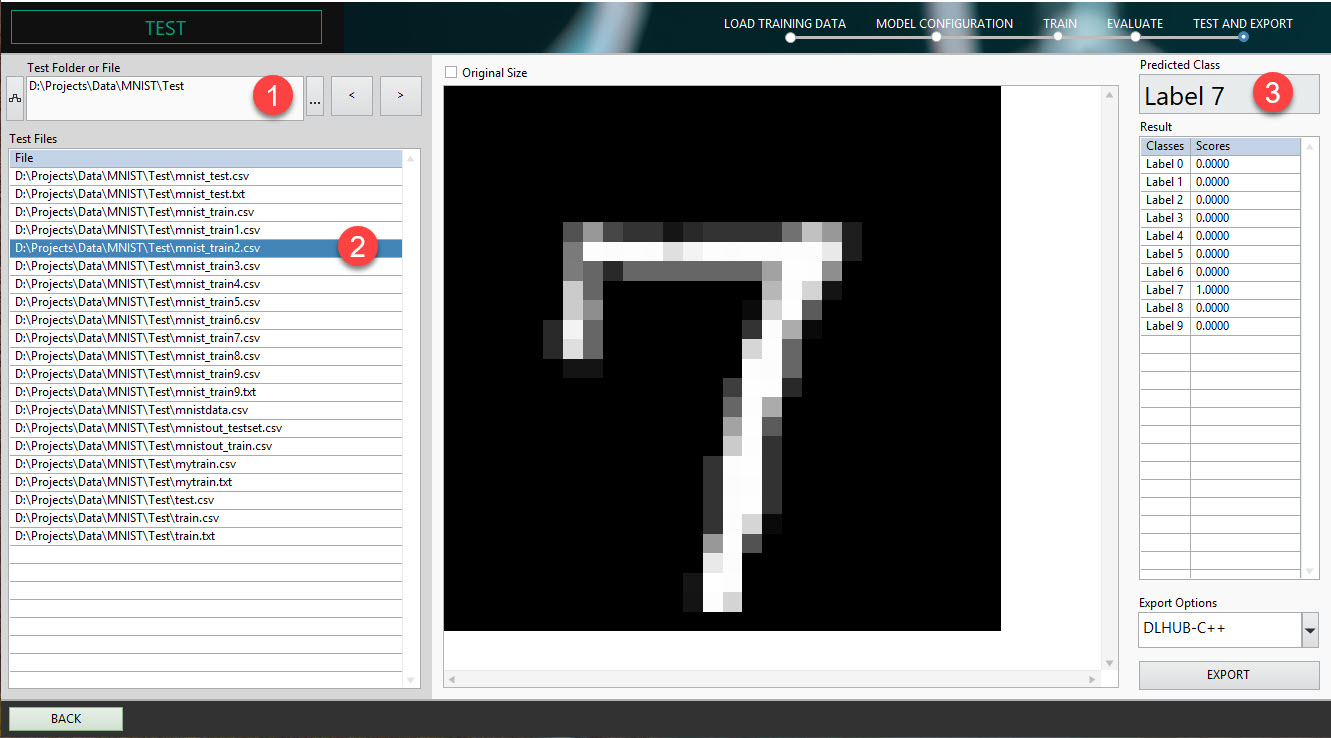Go to next test file arrow
The height and width of the screenshot is (738, 1331).
click(x=400, y=96)
